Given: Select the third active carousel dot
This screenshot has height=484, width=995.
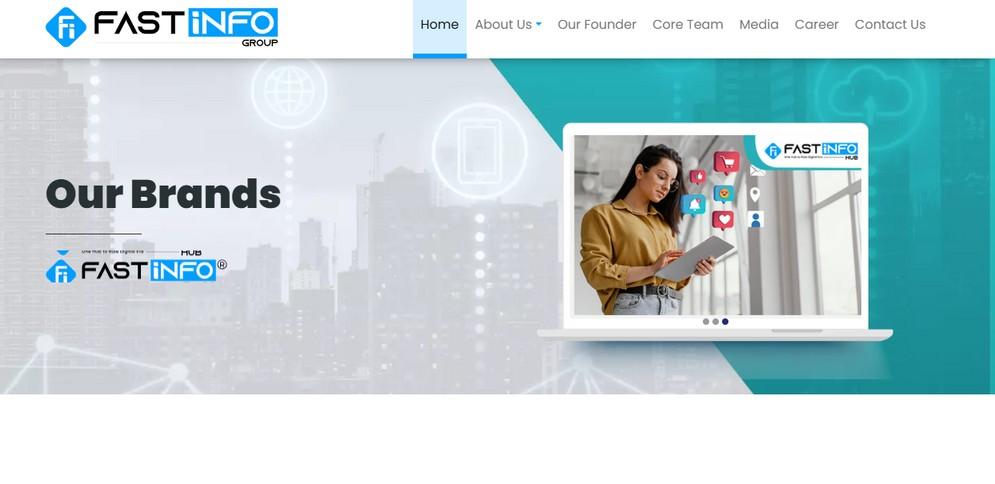Looking at the screenshot, I should pos(725,322).
